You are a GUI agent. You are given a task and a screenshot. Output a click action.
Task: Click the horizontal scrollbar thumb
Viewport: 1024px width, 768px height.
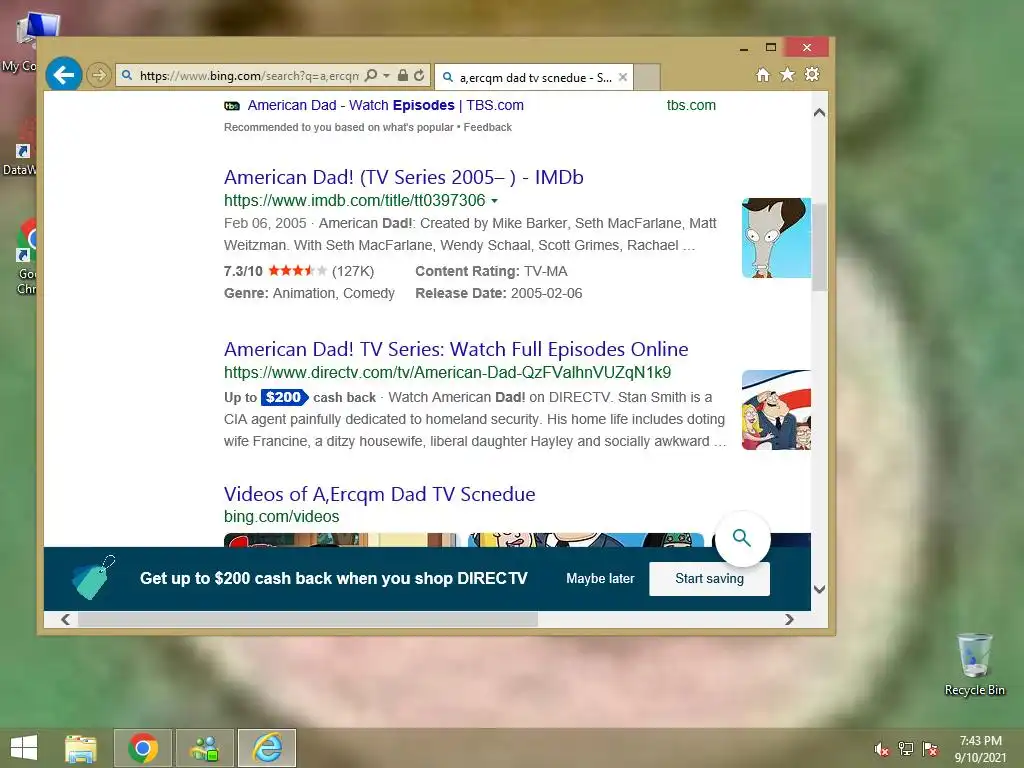[x=308, y=619]
